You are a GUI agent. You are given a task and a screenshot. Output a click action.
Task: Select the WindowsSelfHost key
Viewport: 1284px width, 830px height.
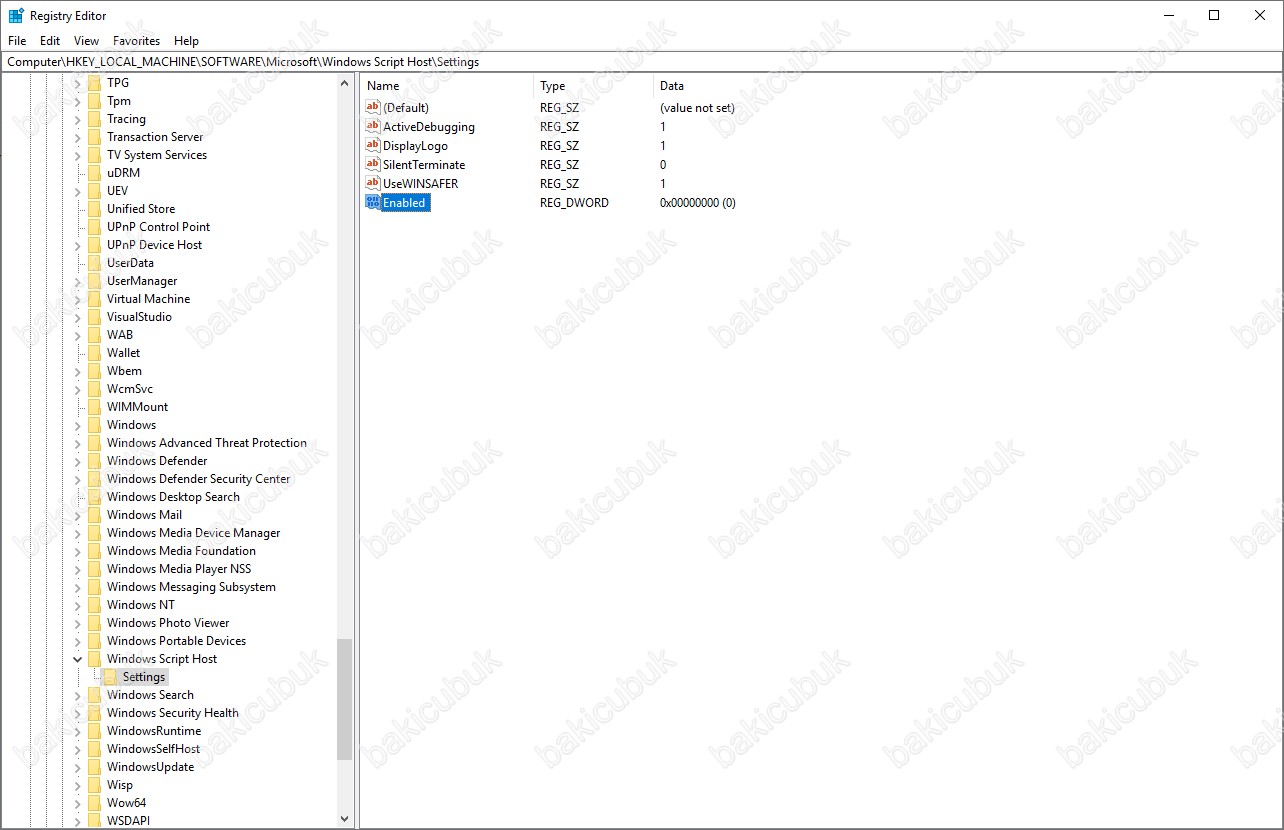(x=153, y=749)
